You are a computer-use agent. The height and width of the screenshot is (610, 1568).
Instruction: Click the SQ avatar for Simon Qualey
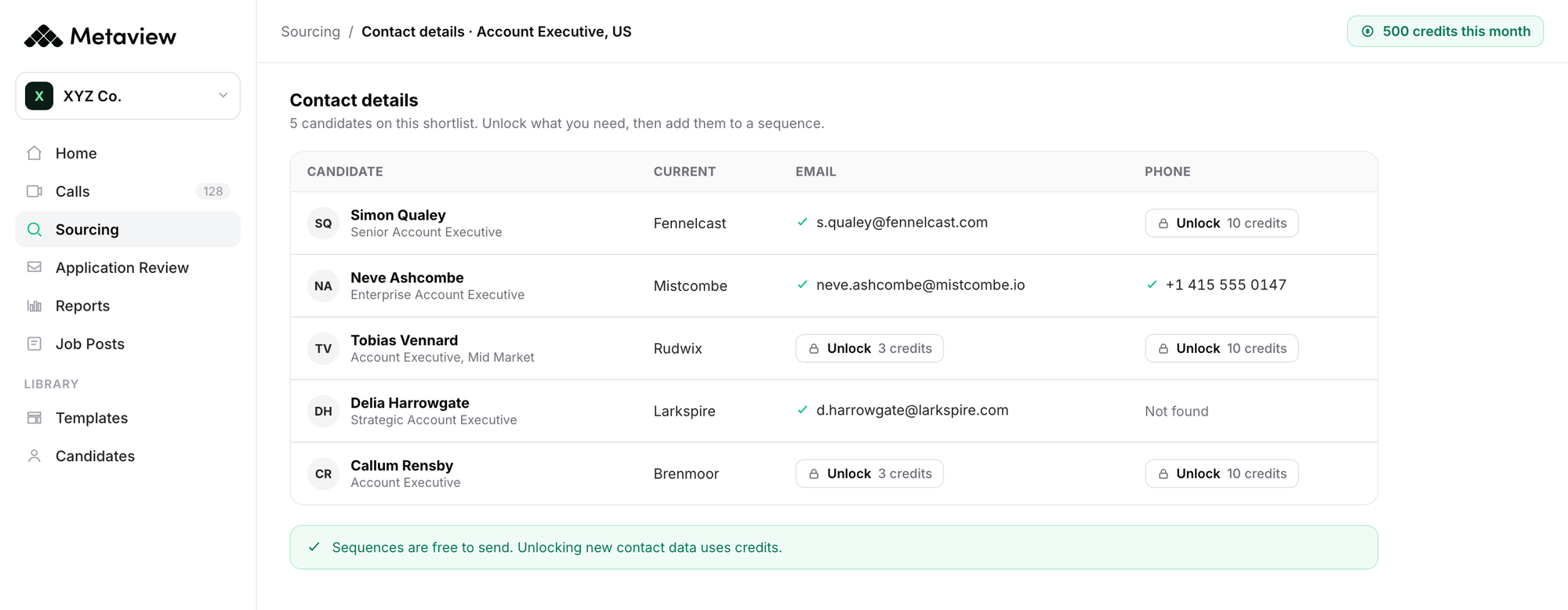323,223
